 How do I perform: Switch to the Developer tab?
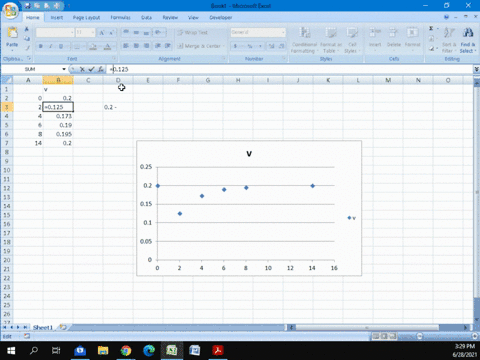[220, 17]
